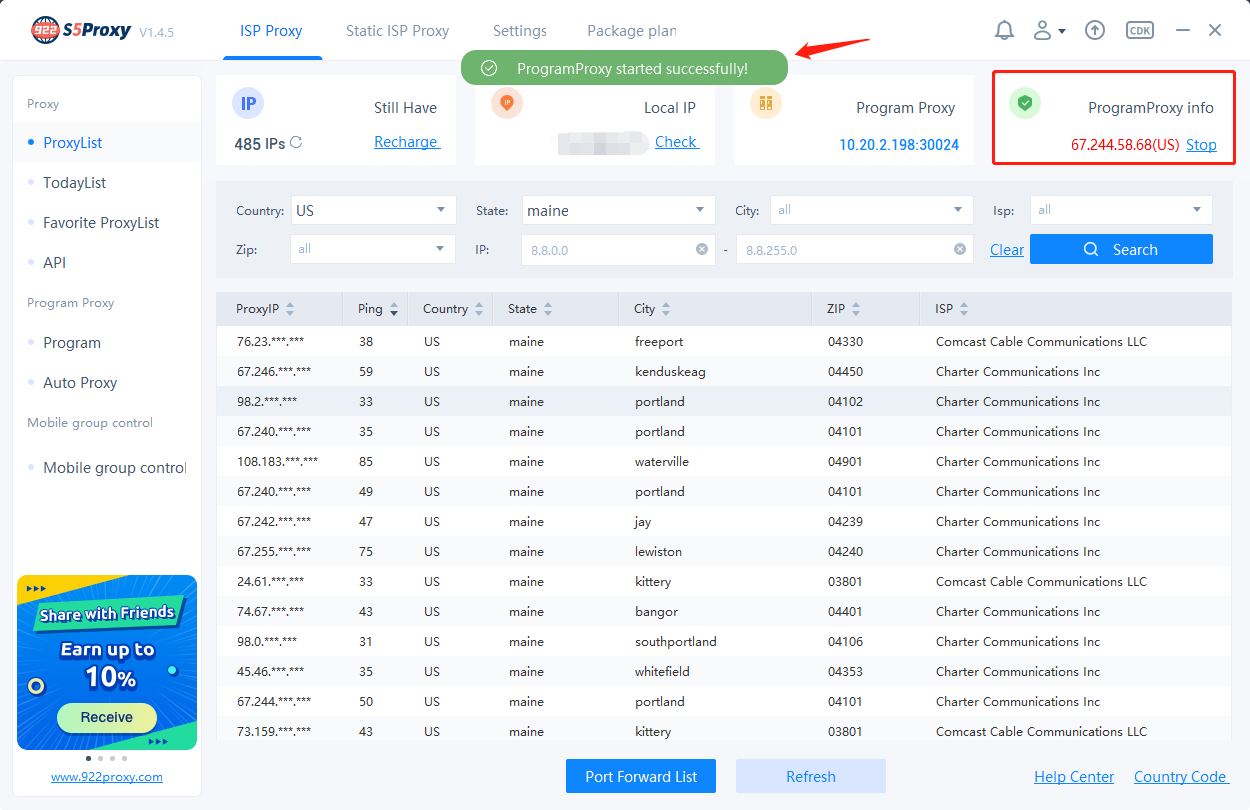Switch to Static ISP Proxy tab
The height and width of the screenshot is (810, 1250).
pyautogui.click(x=397, y=31)
